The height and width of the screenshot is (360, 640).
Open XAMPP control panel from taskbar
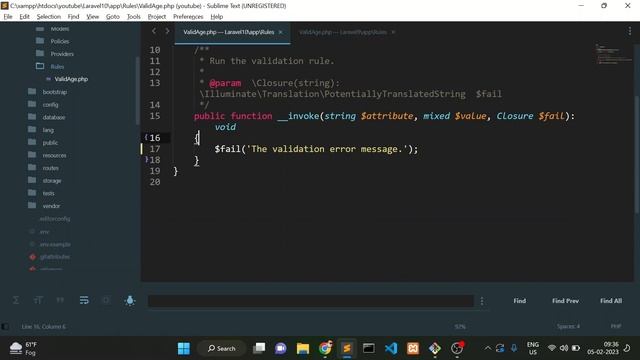click(413, 349)
